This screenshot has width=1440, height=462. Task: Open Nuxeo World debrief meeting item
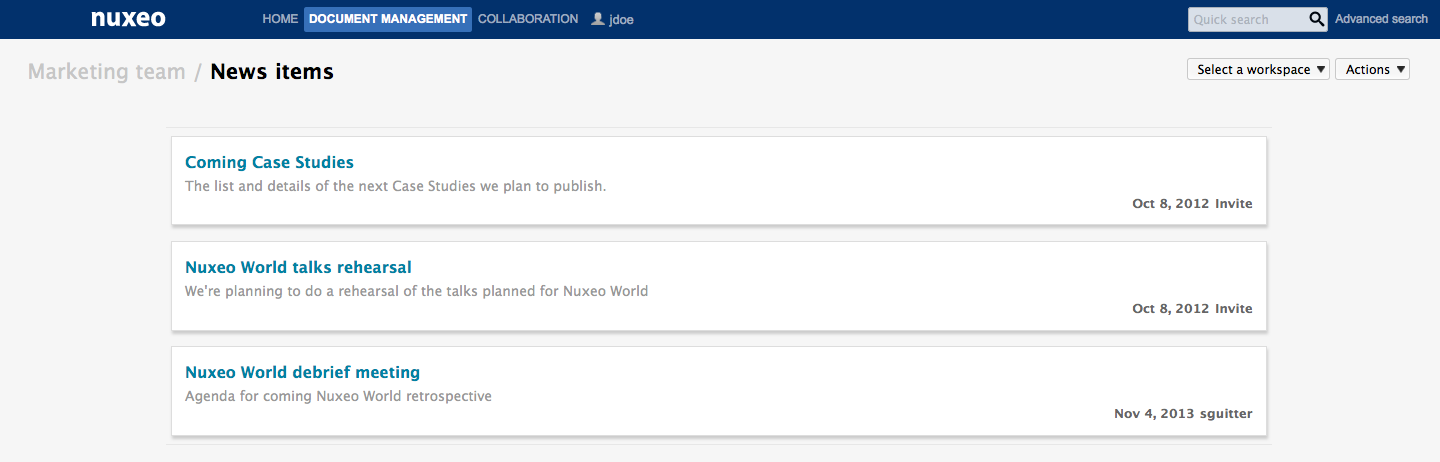pyautogui.click(x=302, y=372)
